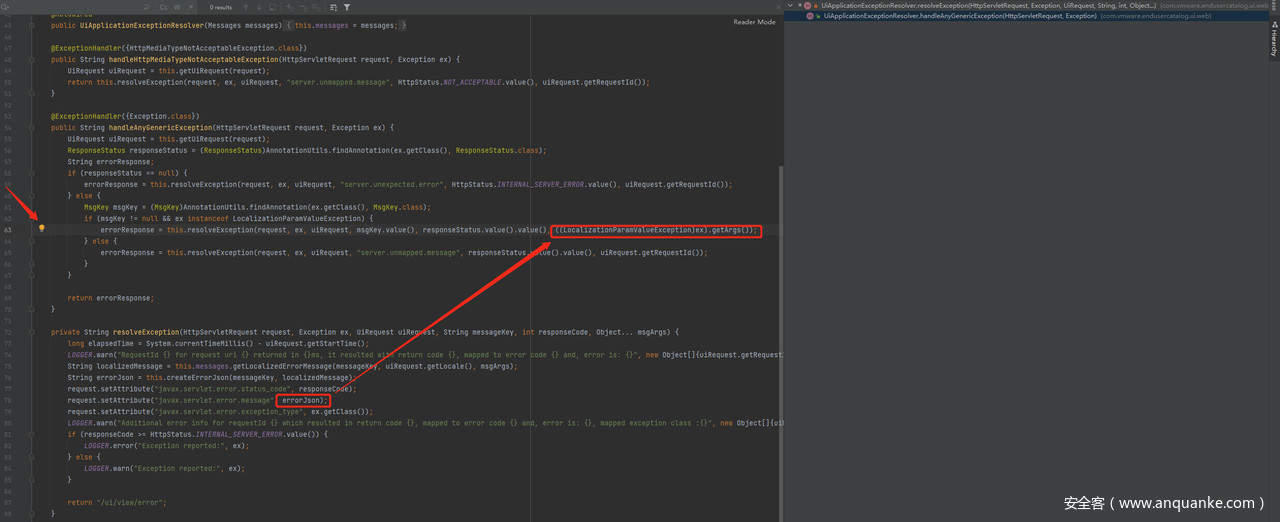
Task: Toggle regex search option
Action: [191, 7]
